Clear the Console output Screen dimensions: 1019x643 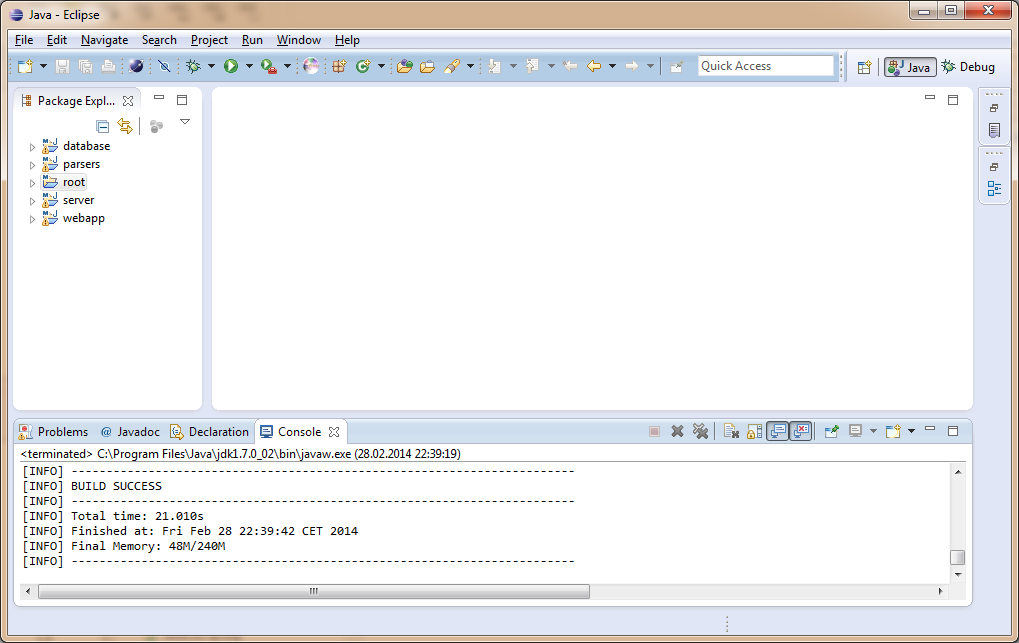pos(729,431)
